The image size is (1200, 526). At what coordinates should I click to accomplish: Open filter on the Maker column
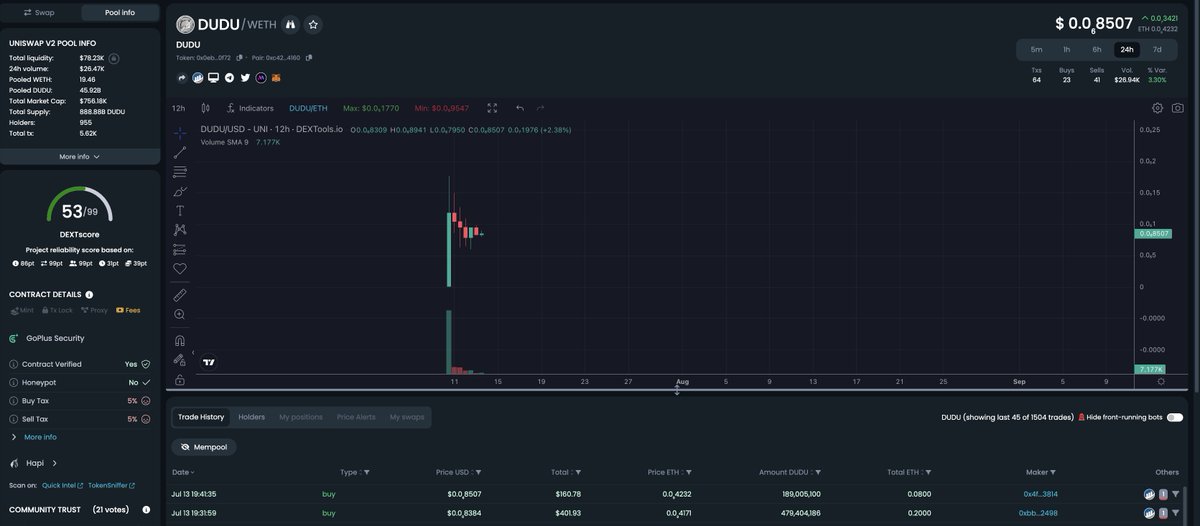coord(1051,472)
